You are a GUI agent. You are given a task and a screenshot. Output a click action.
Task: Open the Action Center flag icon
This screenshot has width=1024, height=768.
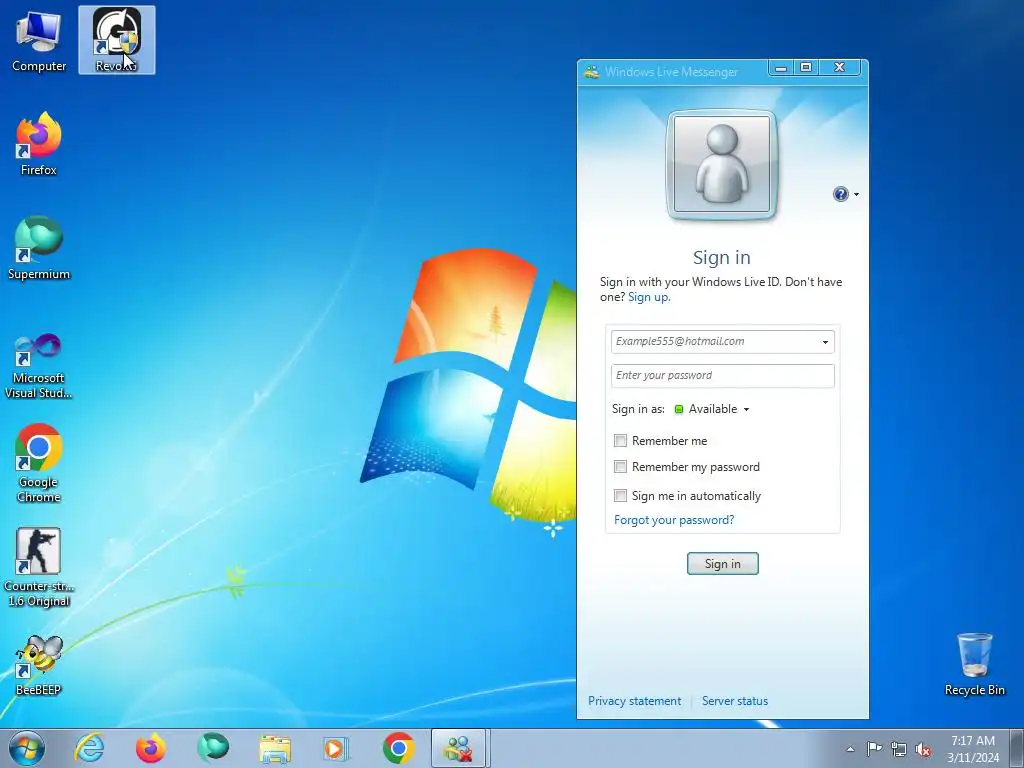(x=874, y=749)
